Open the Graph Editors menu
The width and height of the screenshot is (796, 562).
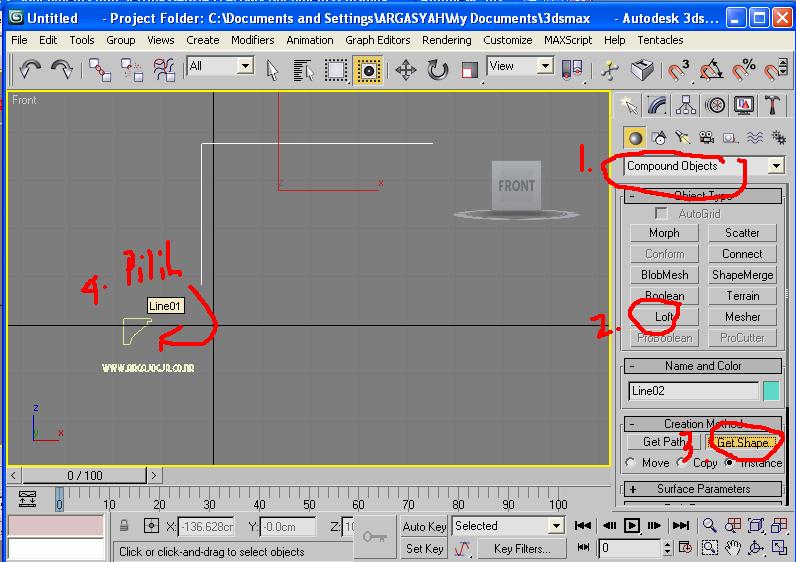click(378, 40)
